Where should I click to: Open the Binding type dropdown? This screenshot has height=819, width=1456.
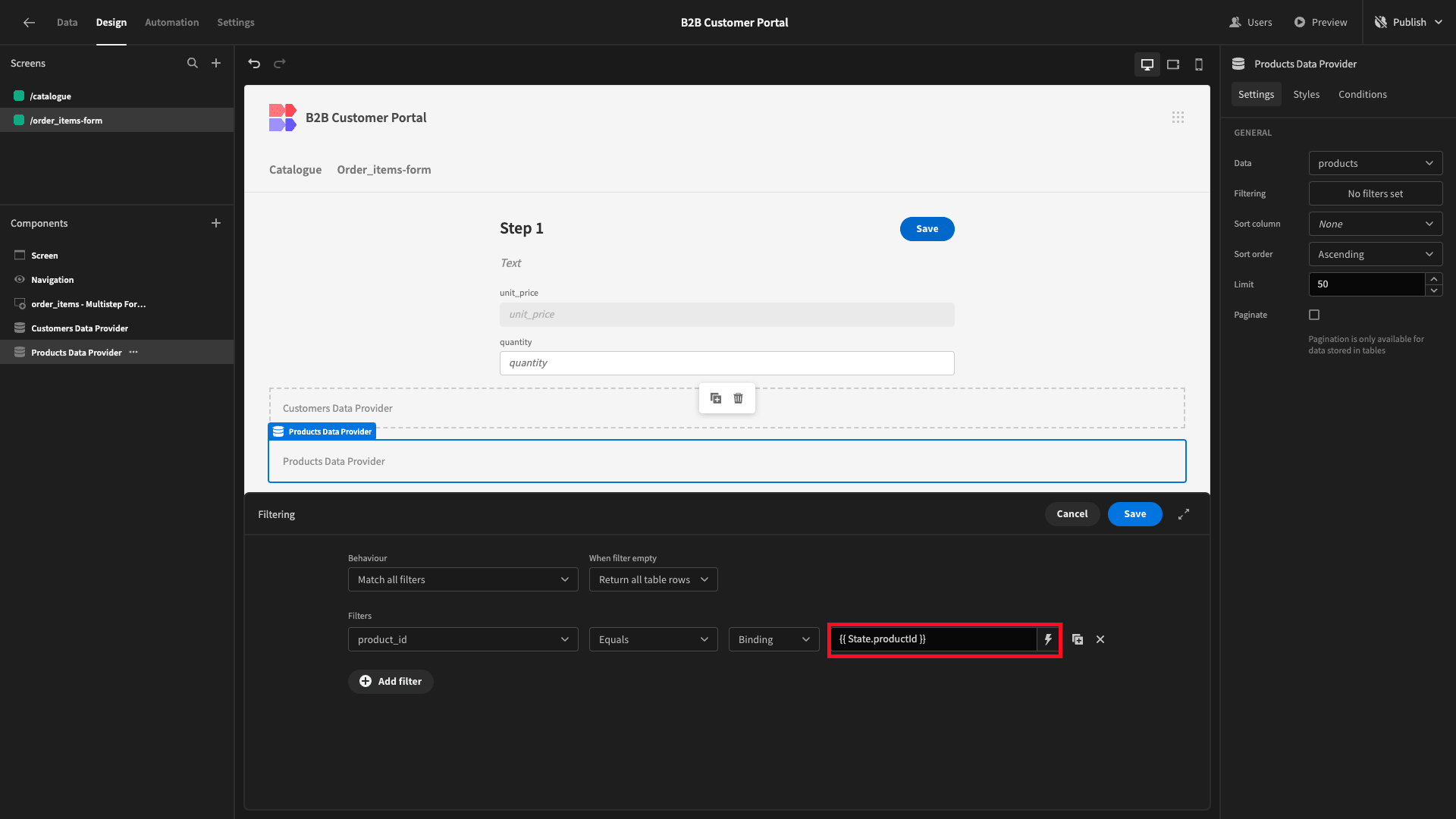[x=773, y=639]
